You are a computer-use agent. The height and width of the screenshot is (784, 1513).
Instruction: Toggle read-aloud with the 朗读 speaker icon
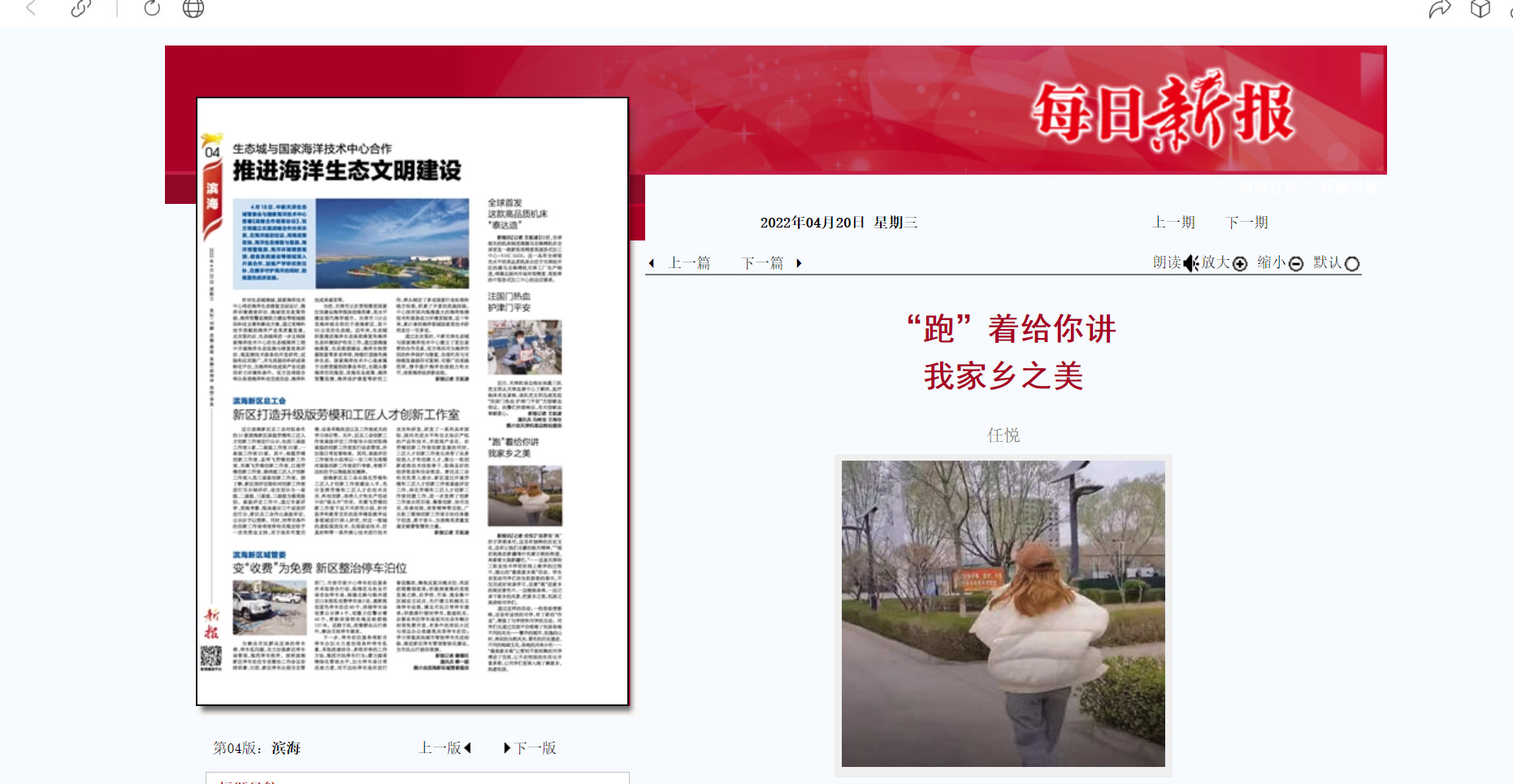(1190, 263)
